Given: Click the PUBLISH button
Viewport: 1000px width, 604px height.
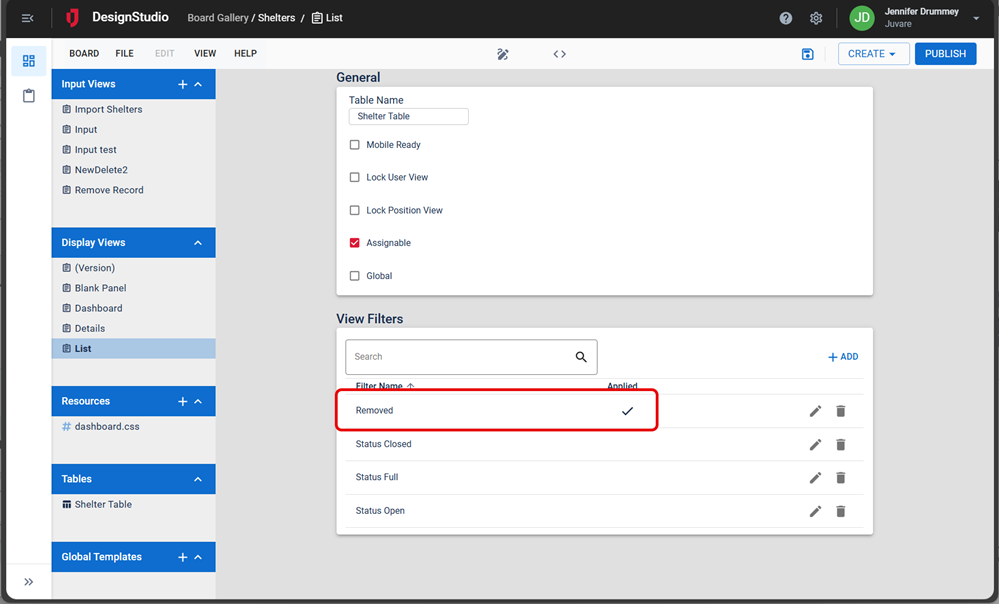Looking at the screenshot, I should point(945,54).
